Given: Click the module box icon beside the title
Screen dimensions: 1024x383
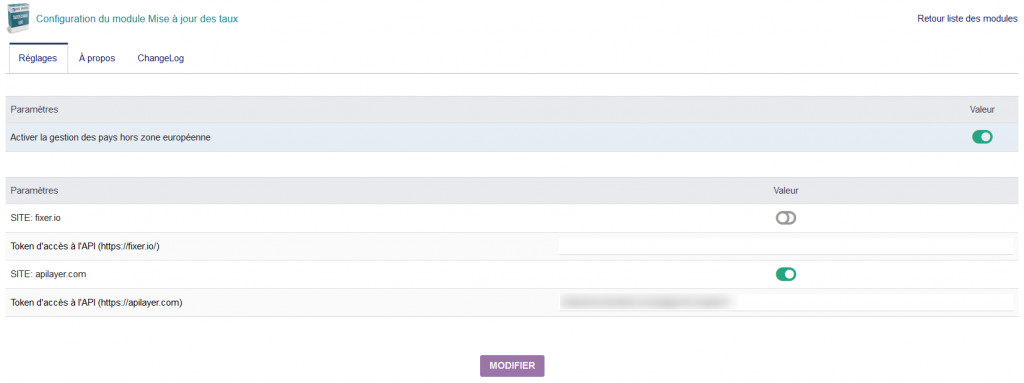Looking at the screenshot, I should click(x=19, y=18).
